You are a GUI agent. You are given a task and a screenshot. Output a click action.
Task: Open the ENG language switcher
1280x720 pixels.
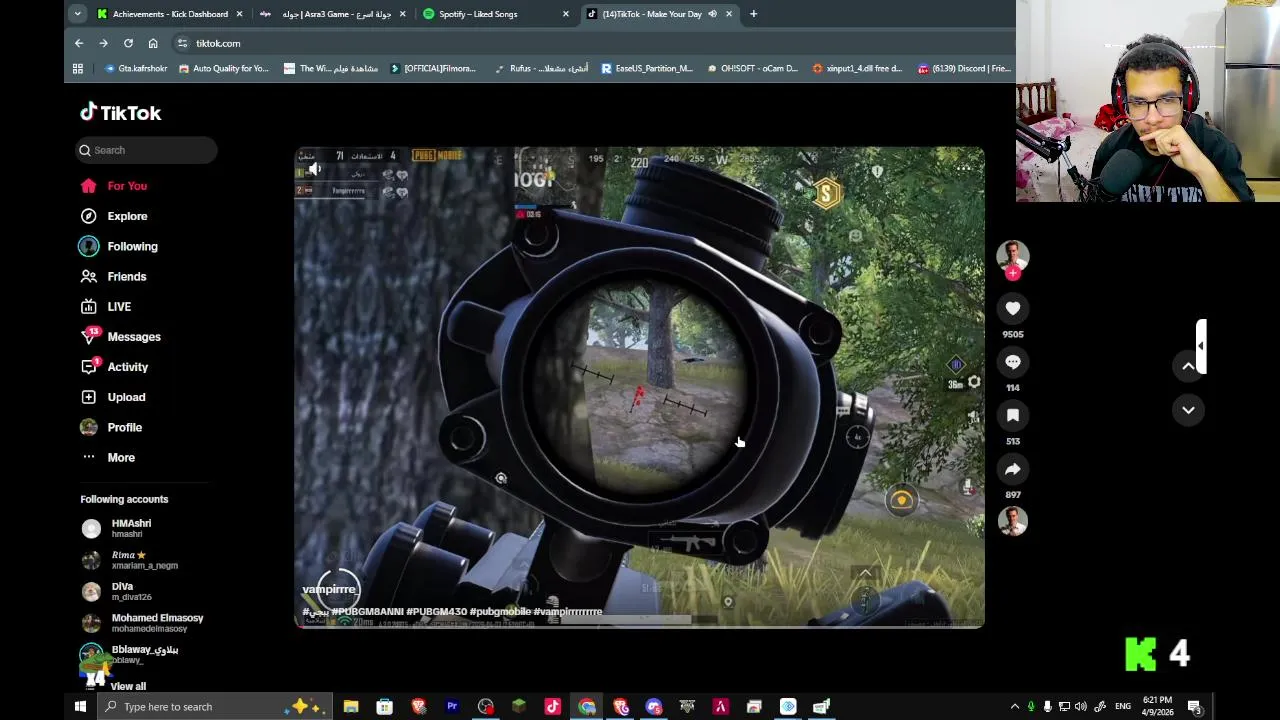(x=1123, y=706)
